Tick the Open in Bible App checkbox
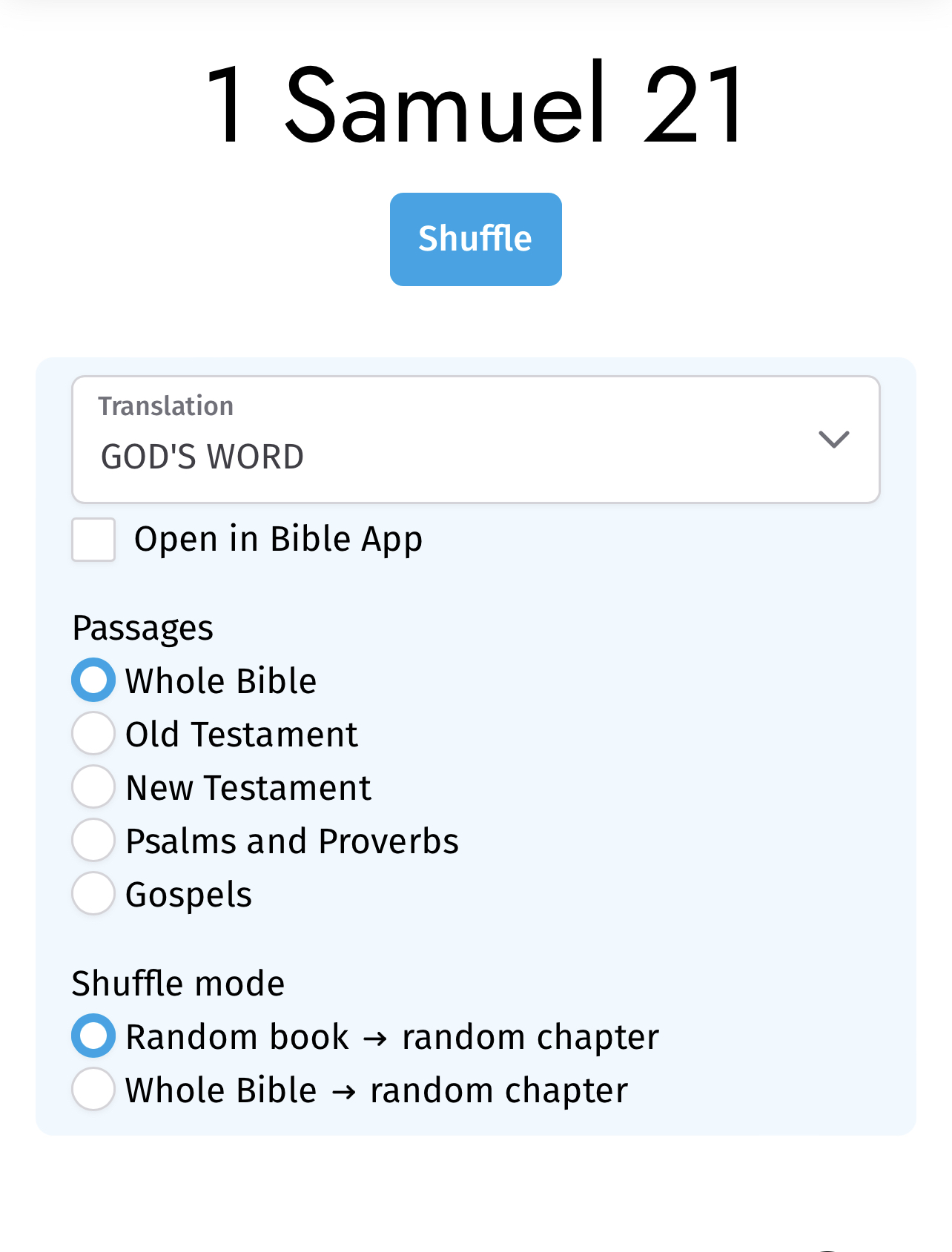The width and height of the screenshot is (952, 1252). tap(93, 539)
